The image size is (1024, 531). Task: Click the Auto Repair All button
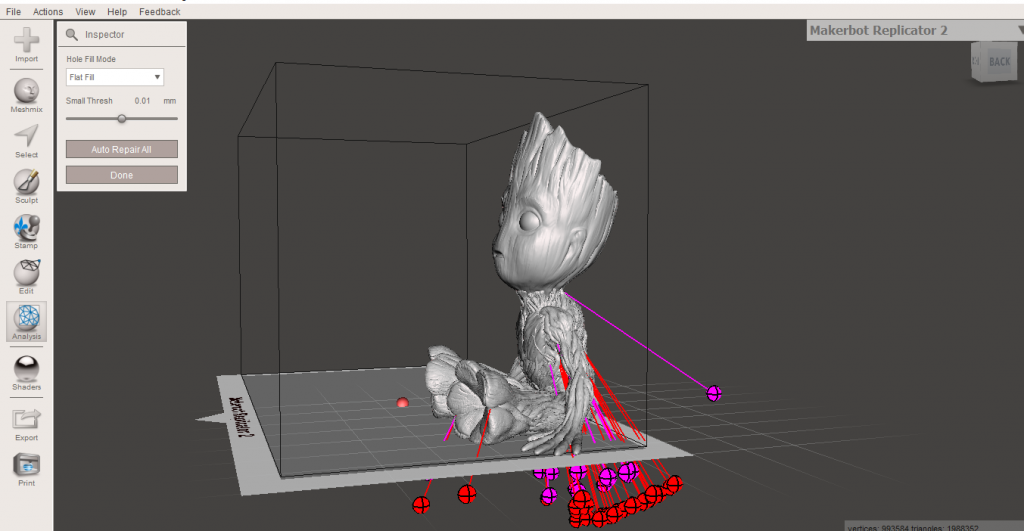pyautogui.click(x=121, y=150)
